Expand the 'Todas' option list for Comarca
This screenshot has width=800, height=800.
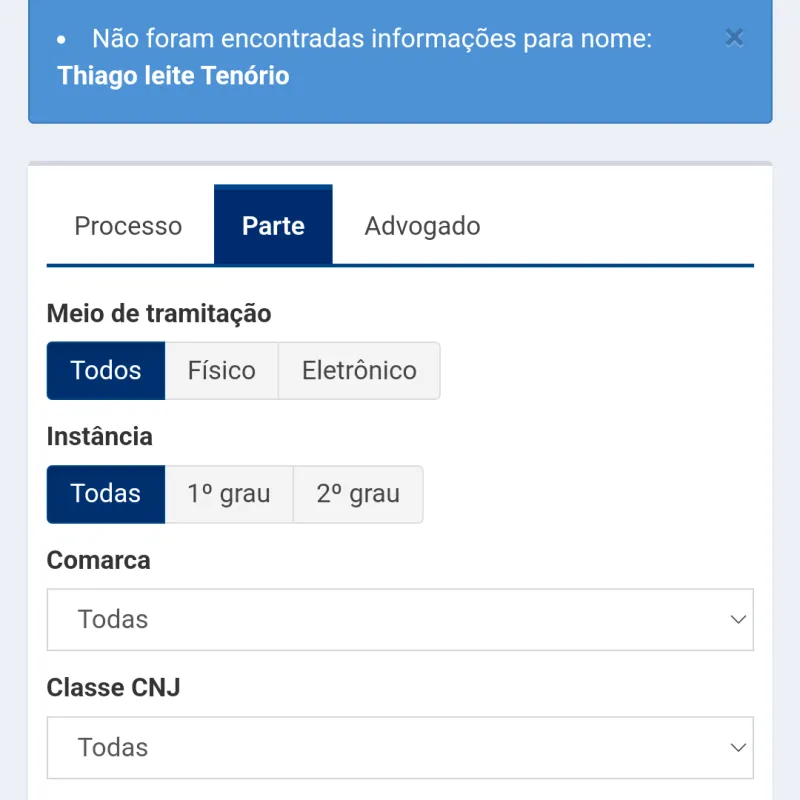click(x=400, y=620)
